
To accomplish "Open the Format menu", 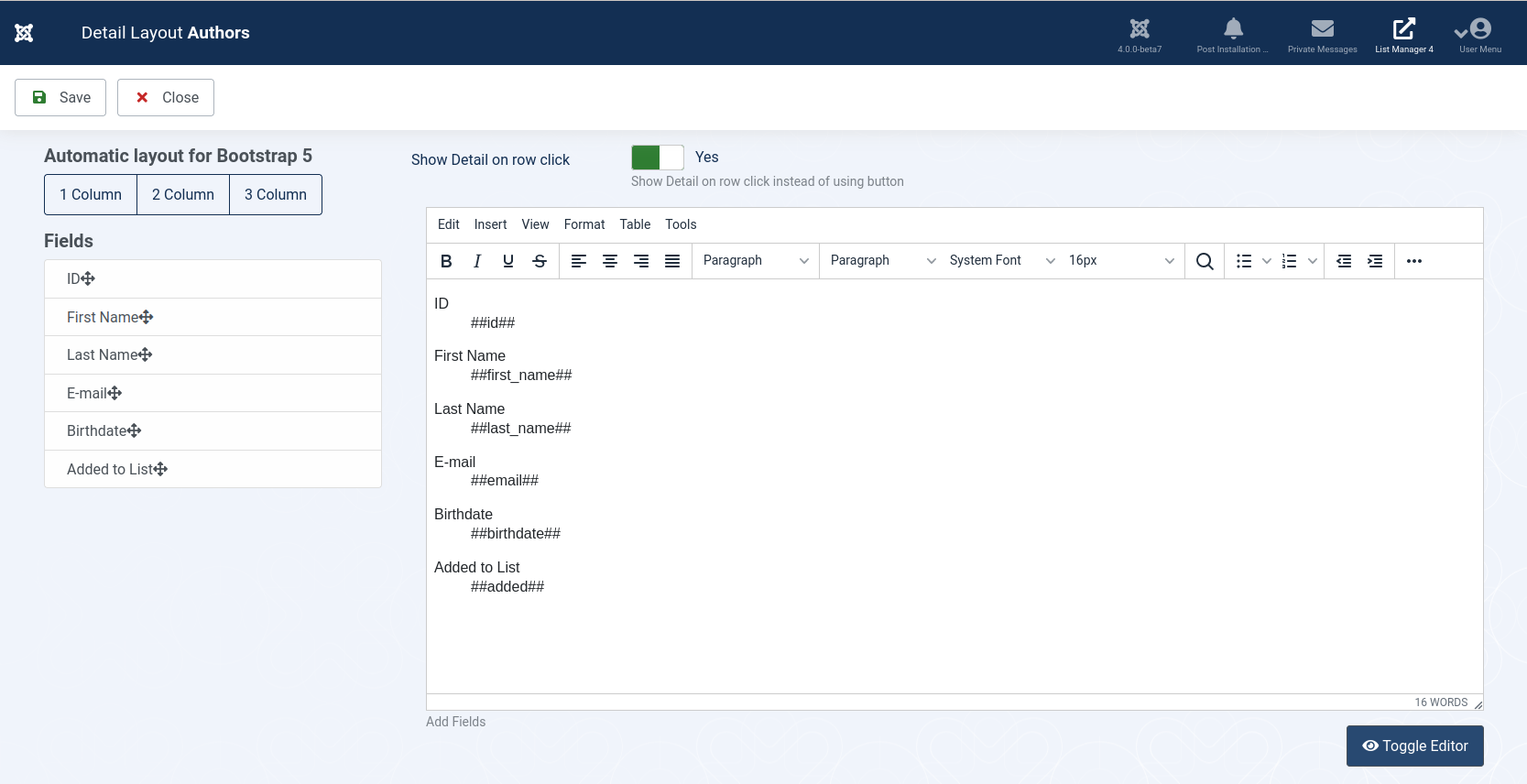I will (x=584, y=224).
